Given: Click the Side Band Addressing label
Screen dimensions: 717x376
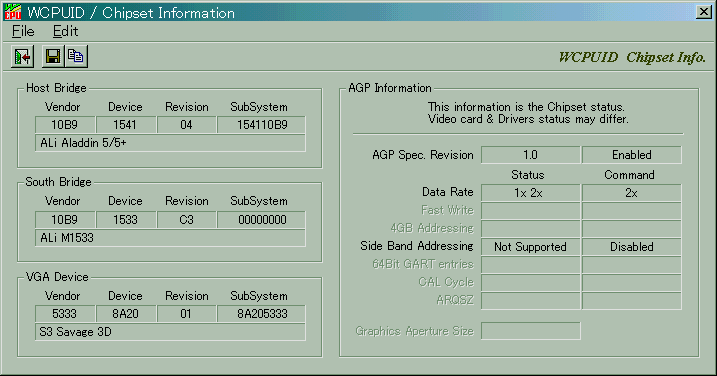Looking at the screenshot, I should (x=417, y=246).
